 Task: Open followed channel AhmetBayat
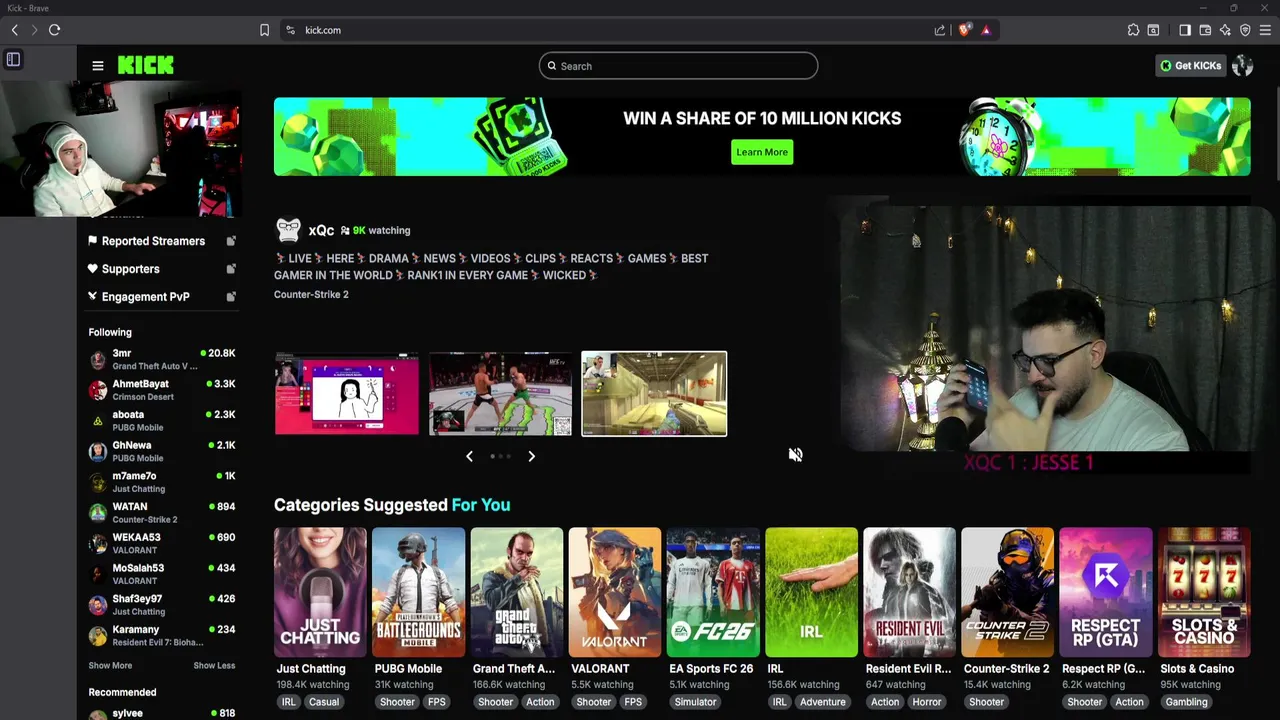click(161, 390)
